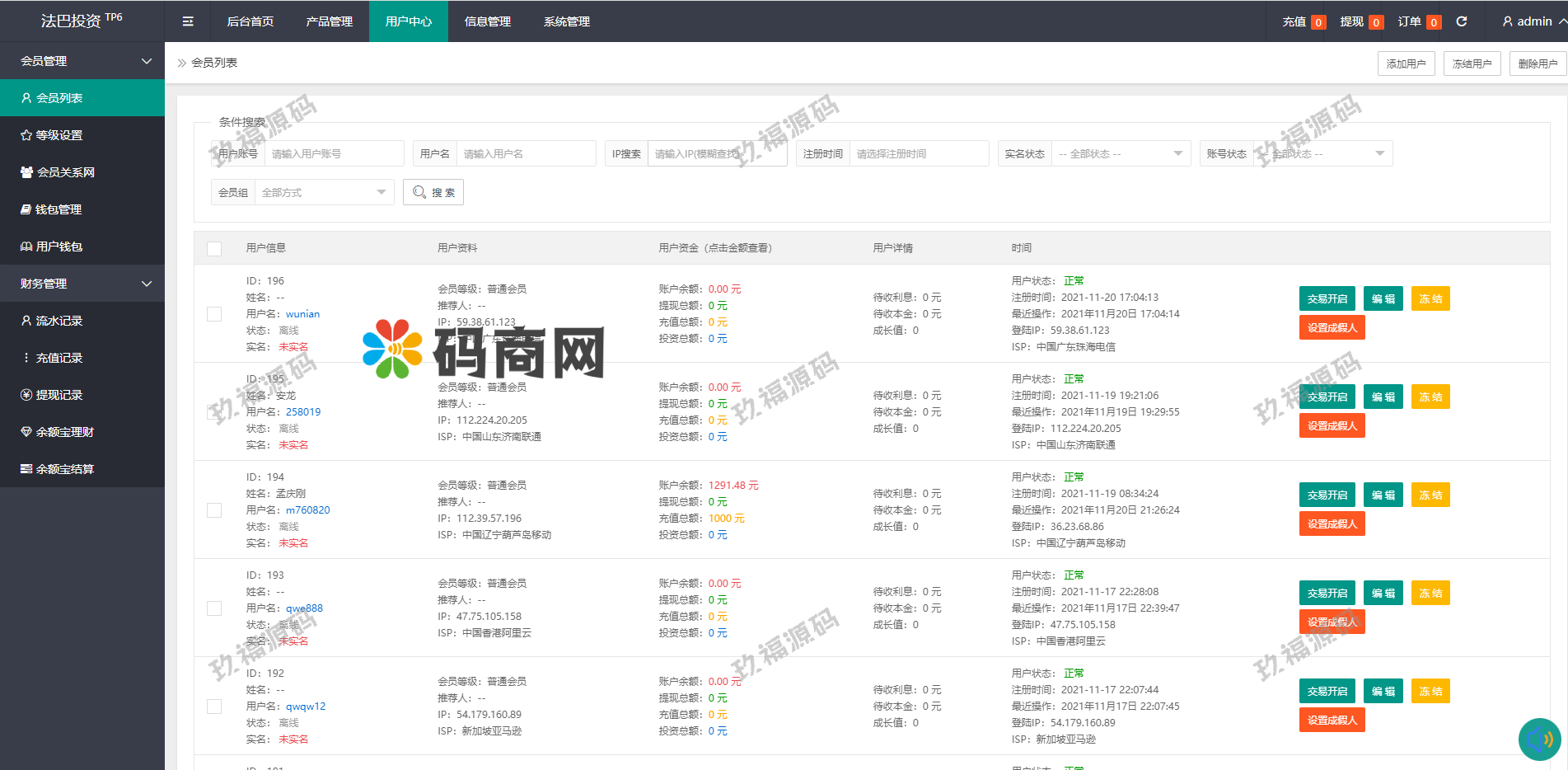Click the sidebar collapse hamburger icon
1568x770 pixels.
pyautogui.click(x=188, y=21)
